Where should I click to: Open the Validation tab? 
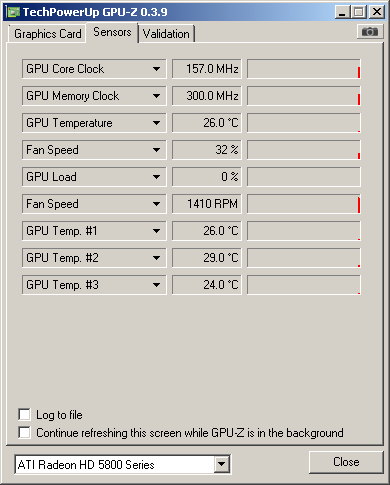click(x=166, y=34)
